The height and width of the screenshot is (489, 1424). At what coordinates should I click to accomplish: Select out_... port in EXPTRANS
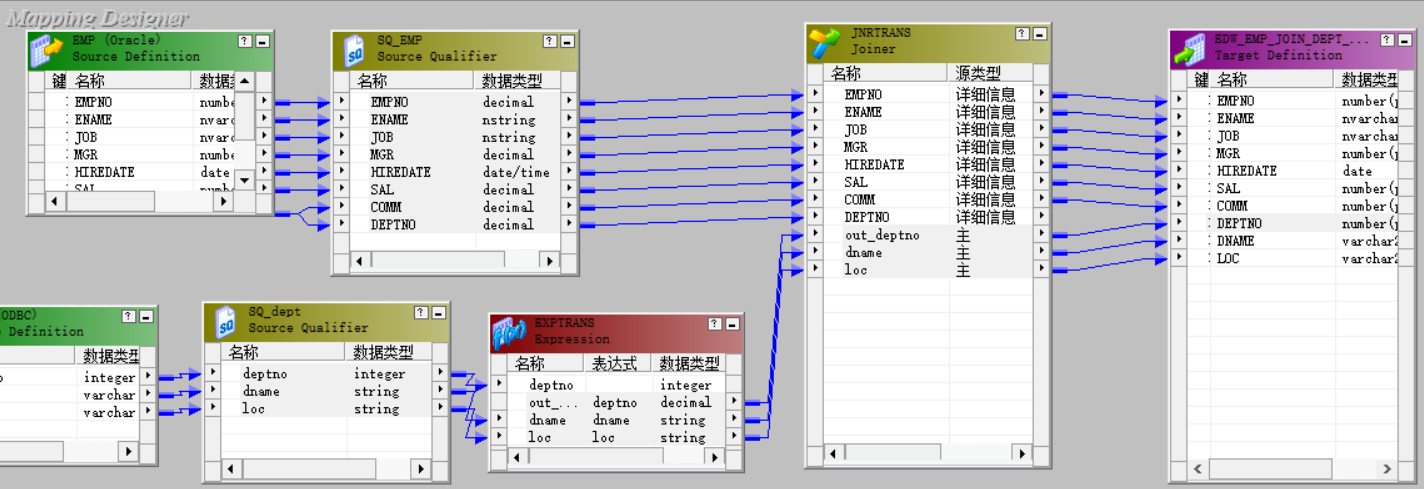point(616,403)
